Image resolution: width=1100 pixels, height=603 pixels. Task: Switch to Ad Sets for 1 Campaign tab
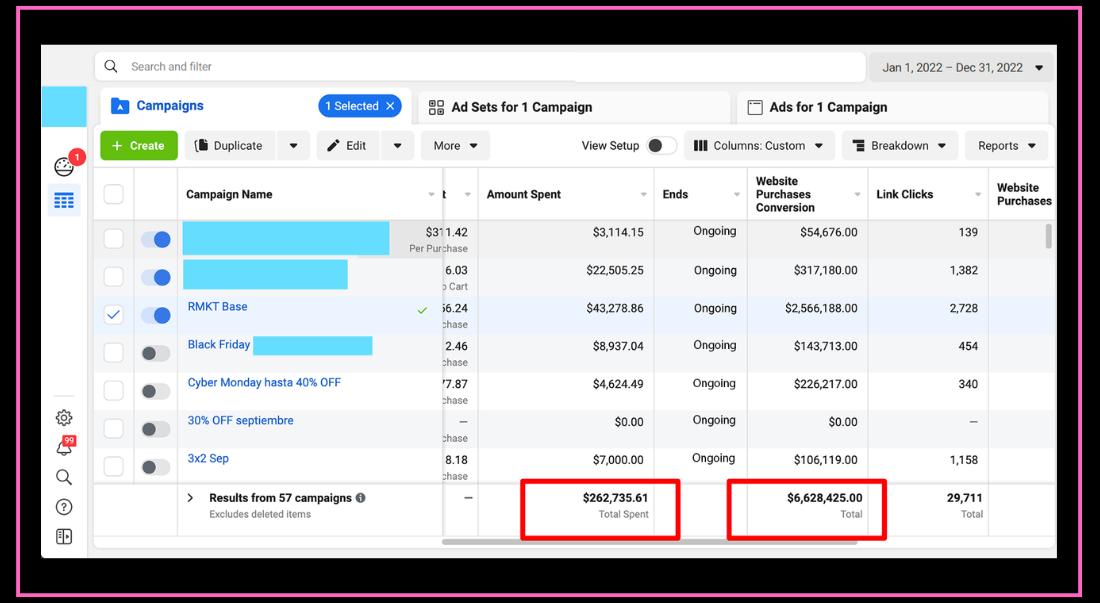[521, 107]
